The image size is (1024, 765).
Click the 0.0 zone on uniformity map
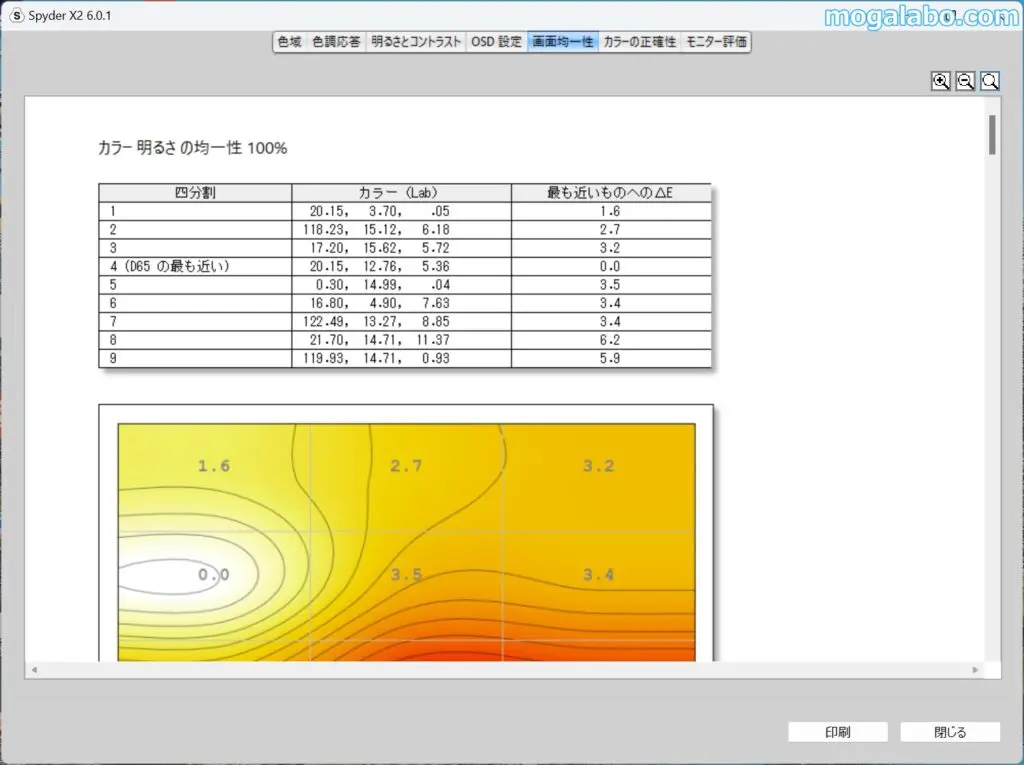pos(213,575)
